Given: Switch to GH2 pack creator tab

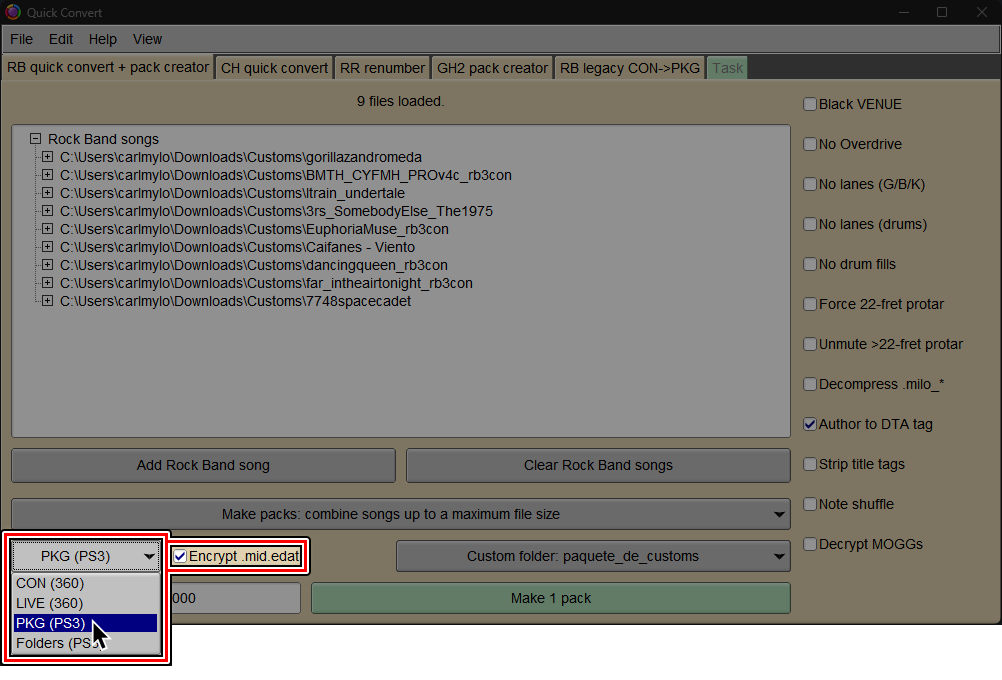Looking at the screenshot, I should click(x=492, y=68).
